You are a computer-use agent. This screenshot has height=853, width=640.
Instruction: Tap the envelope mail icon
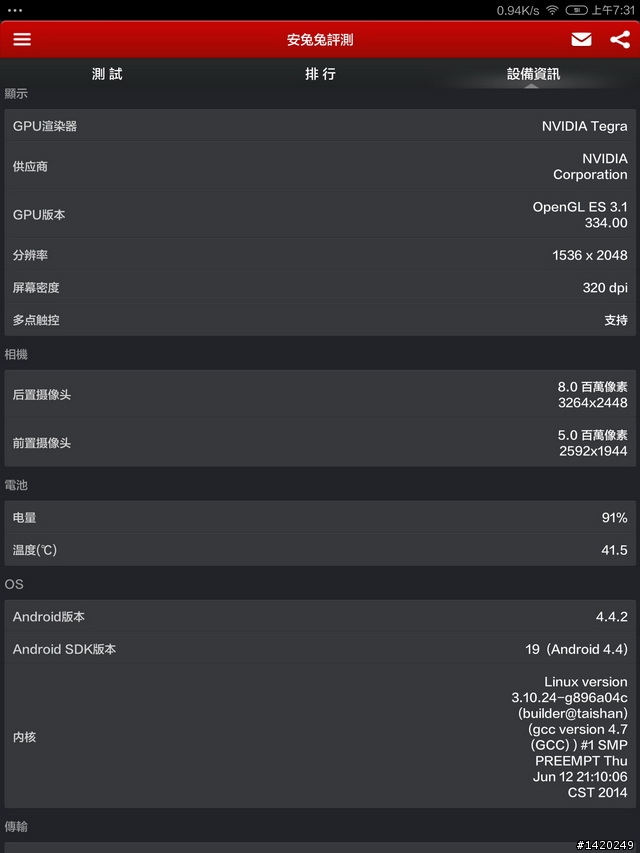click(581, 39)
